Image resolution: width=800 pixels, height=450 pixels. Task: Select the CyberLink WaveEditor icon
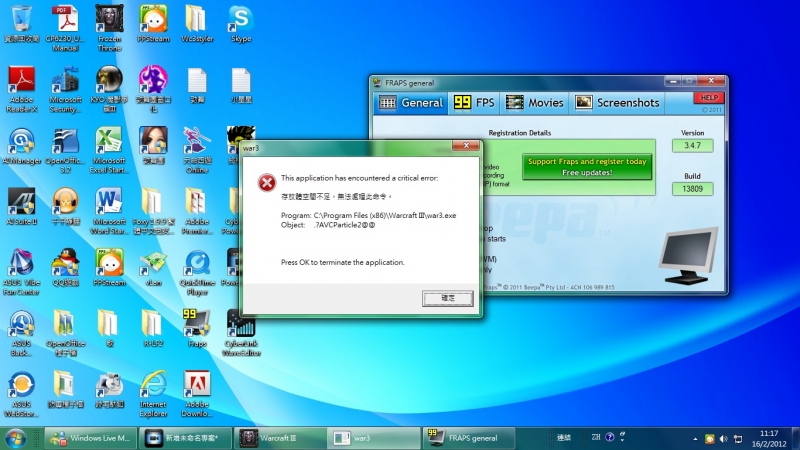(x=241, y=333)
